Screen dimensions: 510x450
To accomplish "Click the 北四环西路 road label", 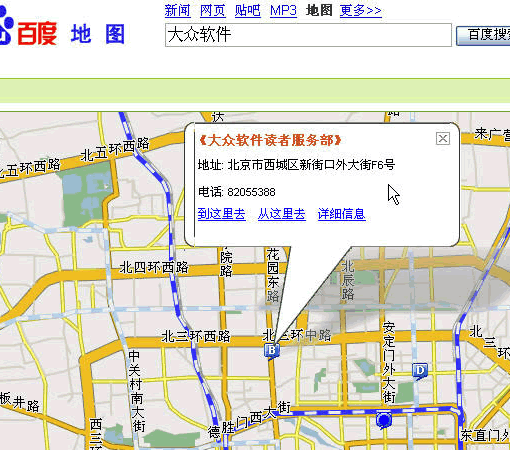I will coord(154,267).
